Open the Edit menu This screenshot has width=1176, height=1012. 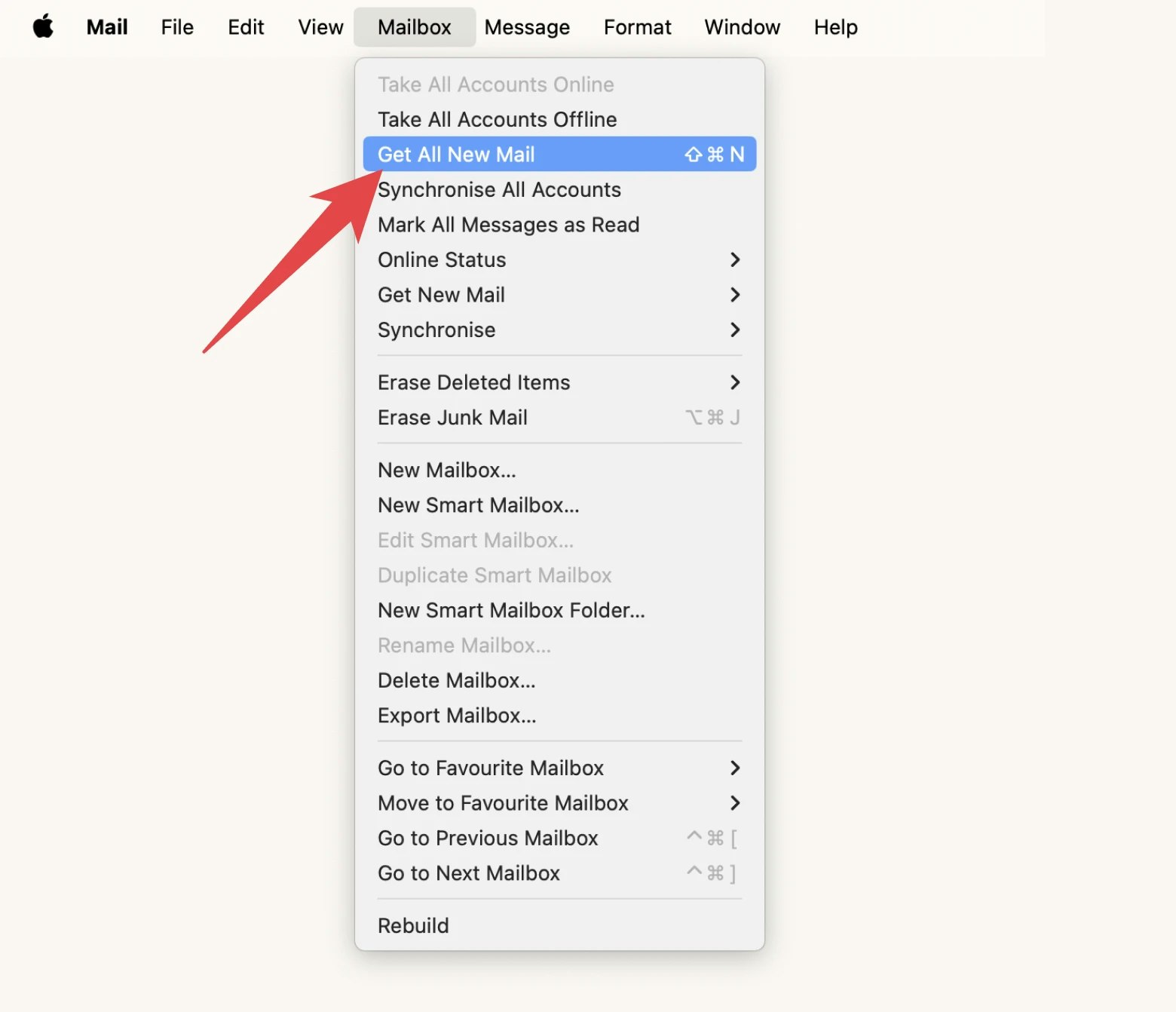point(246,27)
